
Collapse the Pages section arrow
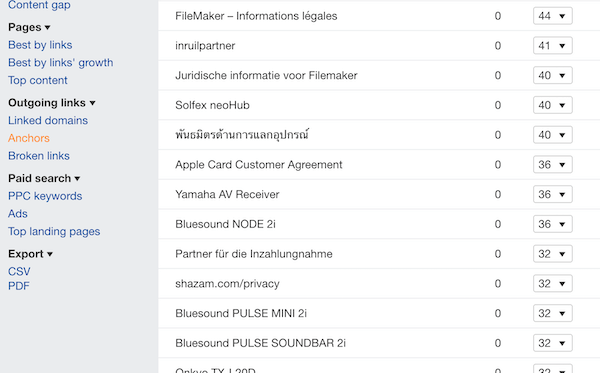47,28
